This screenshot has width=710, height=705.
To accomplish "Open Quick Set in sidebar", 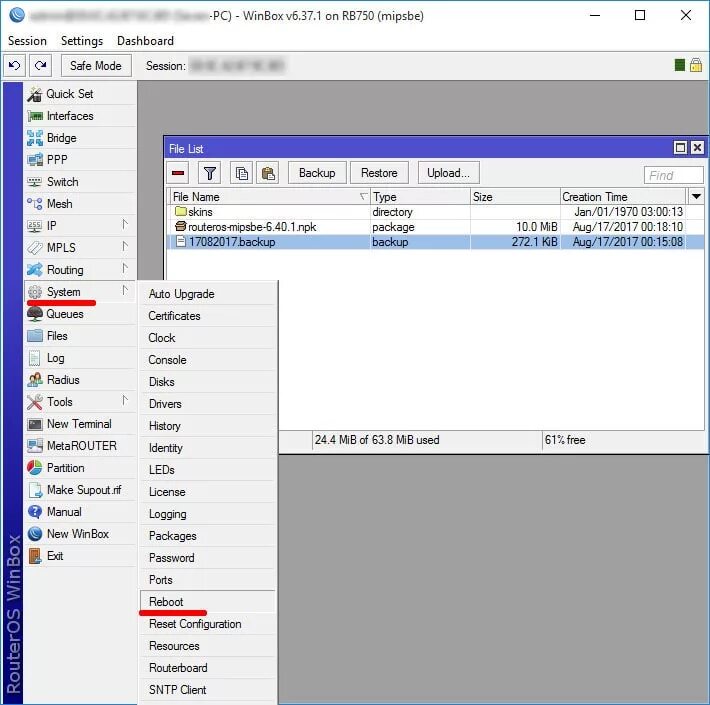I will coord(80,94).
